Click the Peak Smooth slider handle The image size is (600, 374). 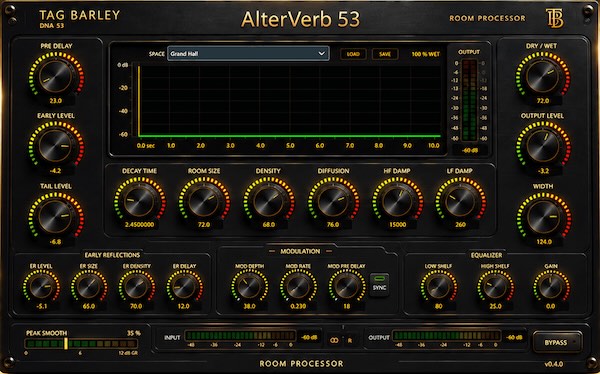pos(66,343)
